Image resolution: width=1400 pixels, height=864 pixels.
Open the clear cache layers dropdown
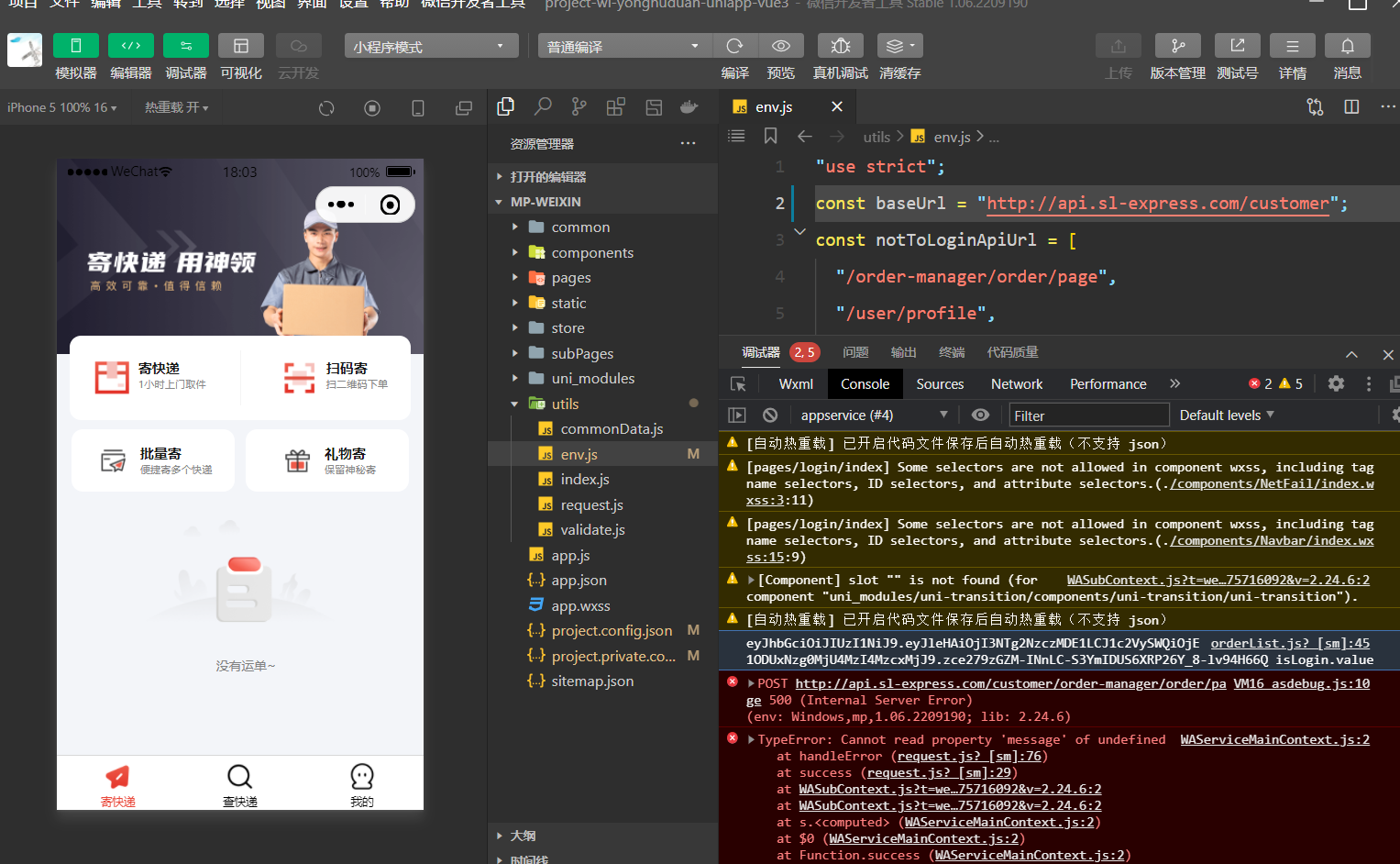pyautogui.click(x=899, y=46)
